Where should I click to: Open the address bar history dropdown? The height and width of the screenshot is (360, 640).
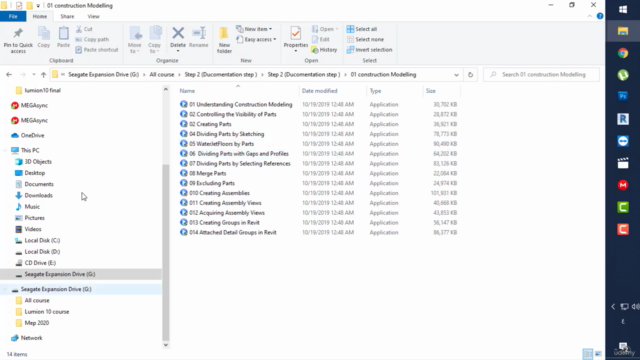pos(456,75)
